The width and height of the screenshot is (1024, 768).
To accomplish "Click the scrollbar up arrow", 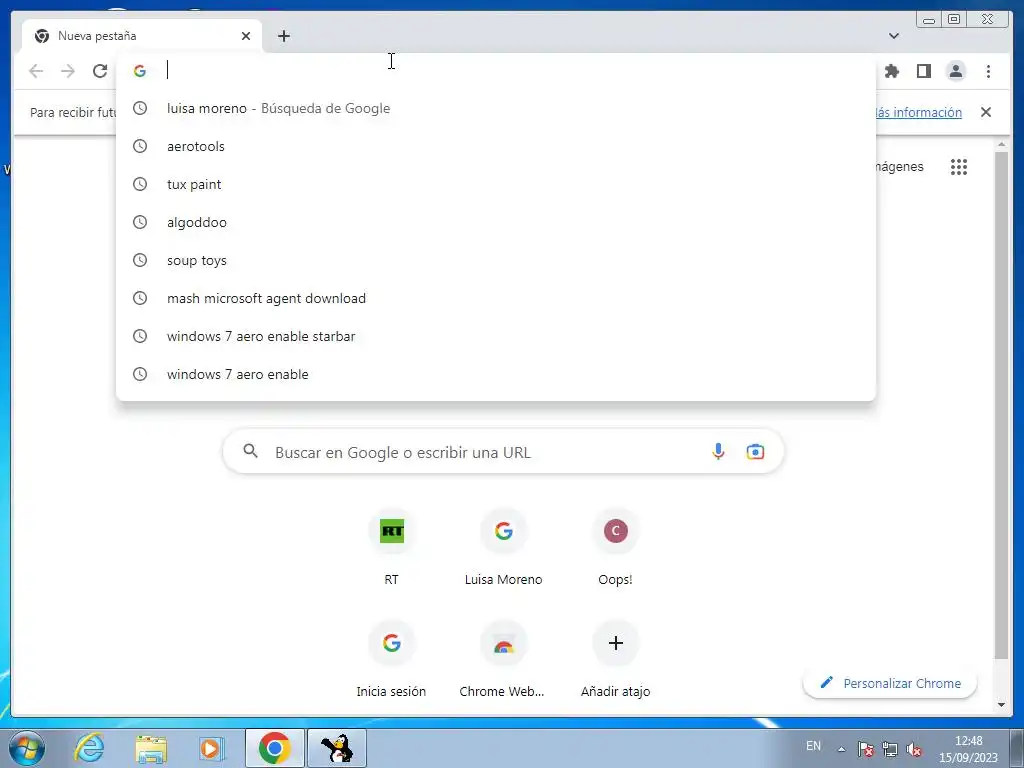I will coord(1002,145).
